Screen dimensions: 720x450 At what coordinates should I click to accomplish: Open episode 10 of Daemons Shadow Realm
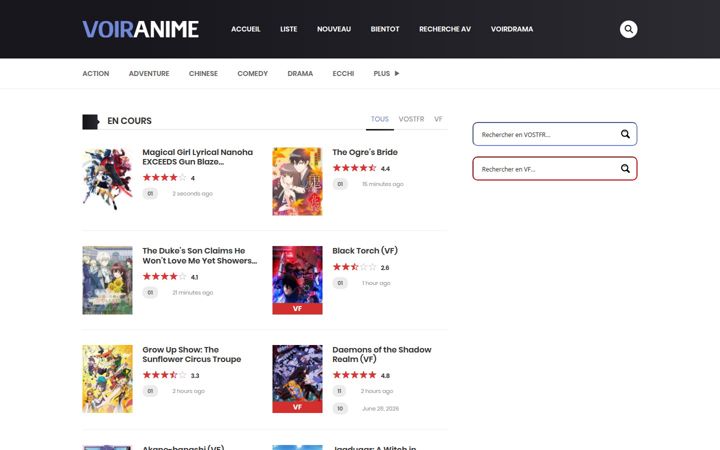340,408
